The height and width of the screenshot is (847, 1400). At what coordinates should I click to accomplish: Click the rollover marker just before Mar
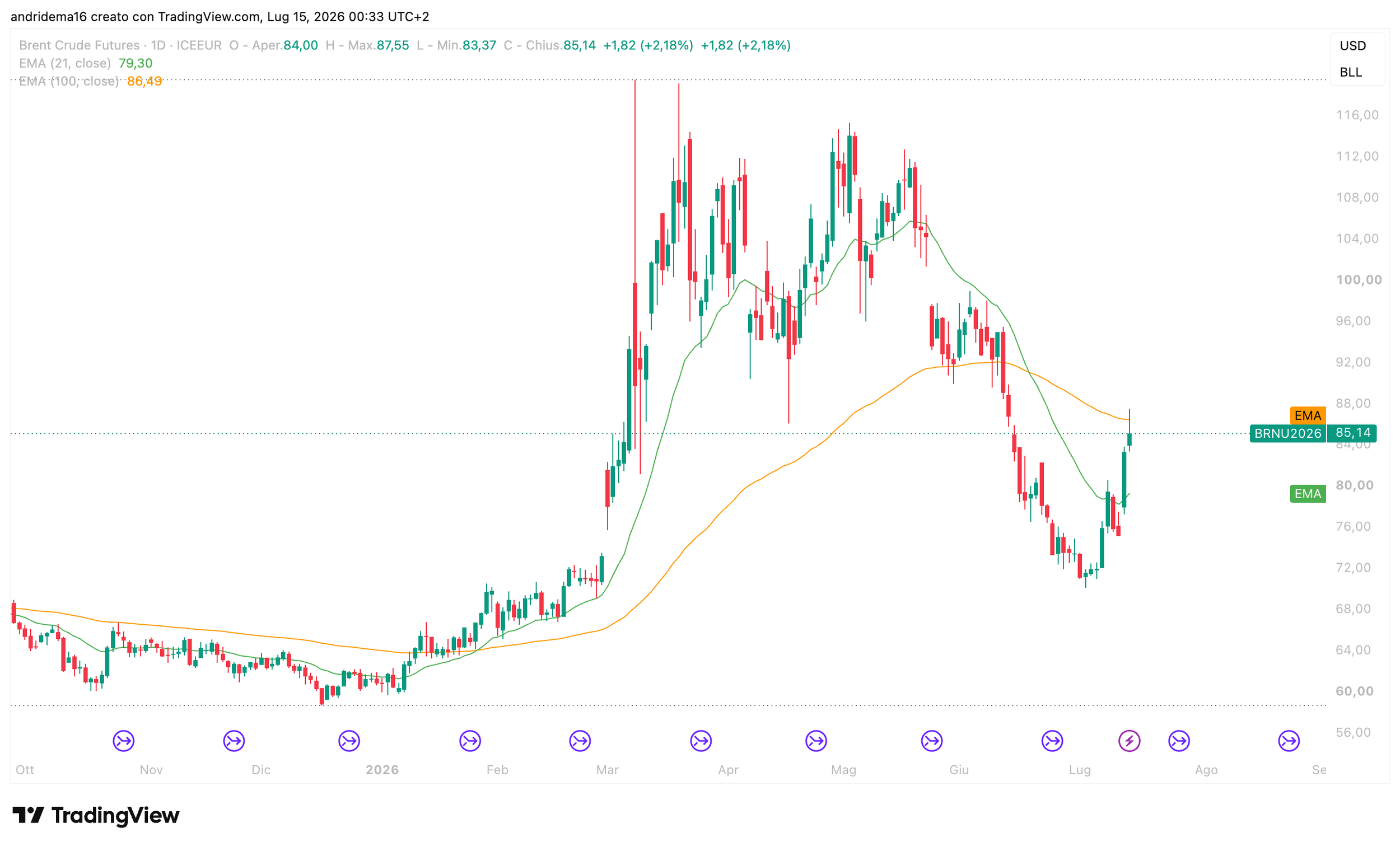click(580, 741)
